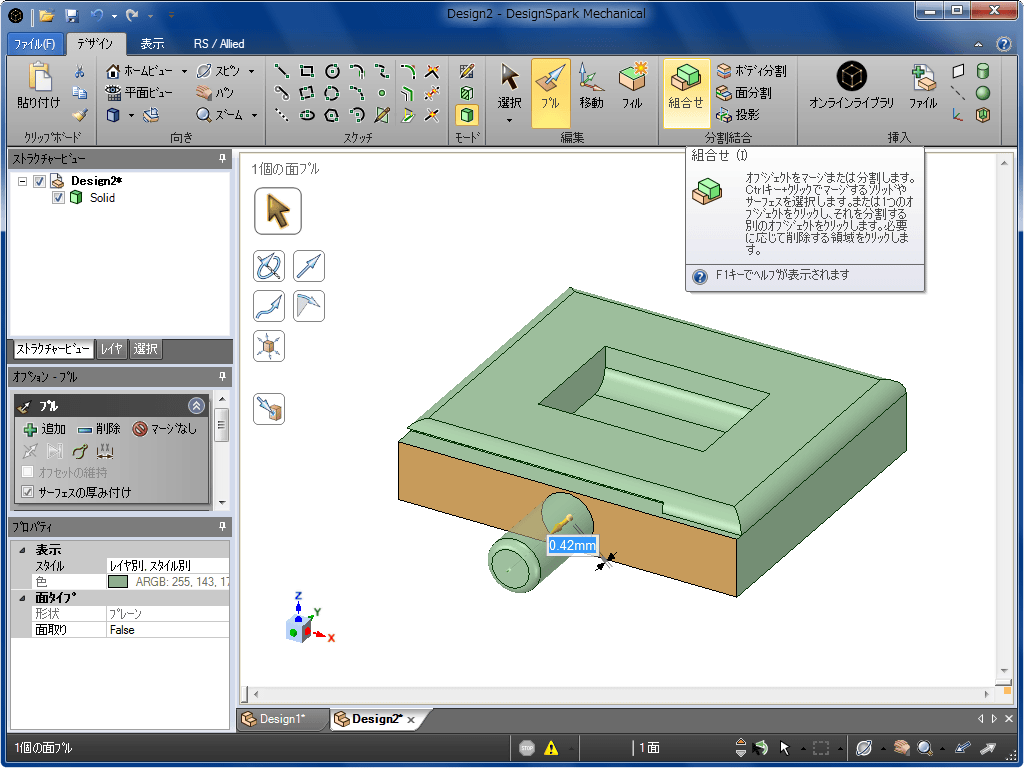Viewport: 1024px width, 768px height.
Task: Click the Stop icon in status bar
Action: [527, 748]
